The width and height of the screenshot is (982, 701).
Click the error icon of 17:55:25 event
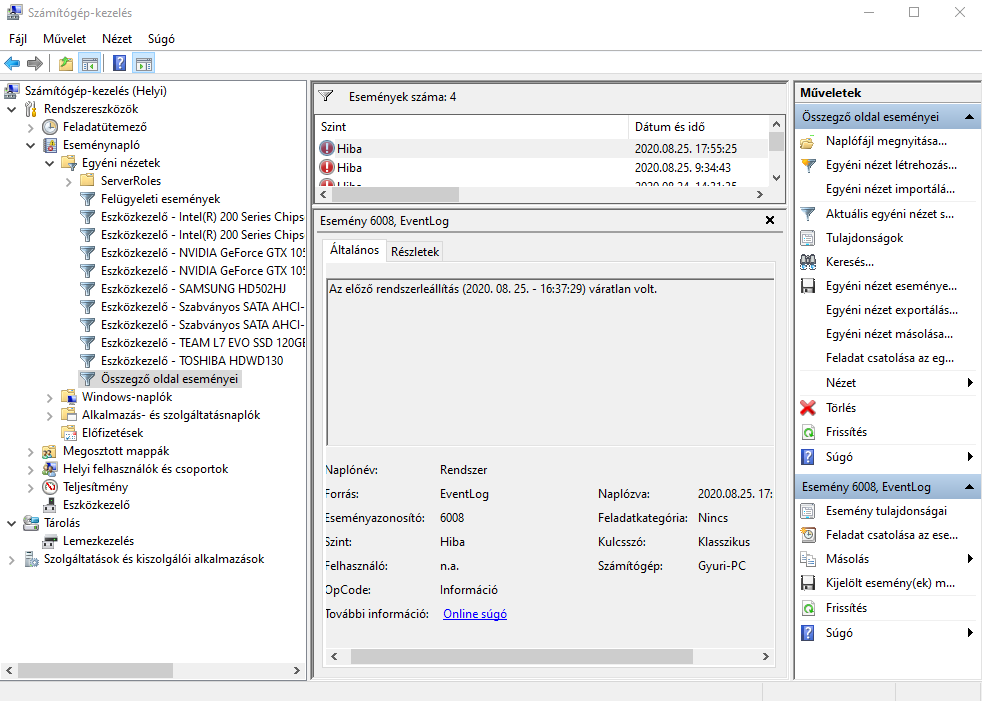point(327,148)
